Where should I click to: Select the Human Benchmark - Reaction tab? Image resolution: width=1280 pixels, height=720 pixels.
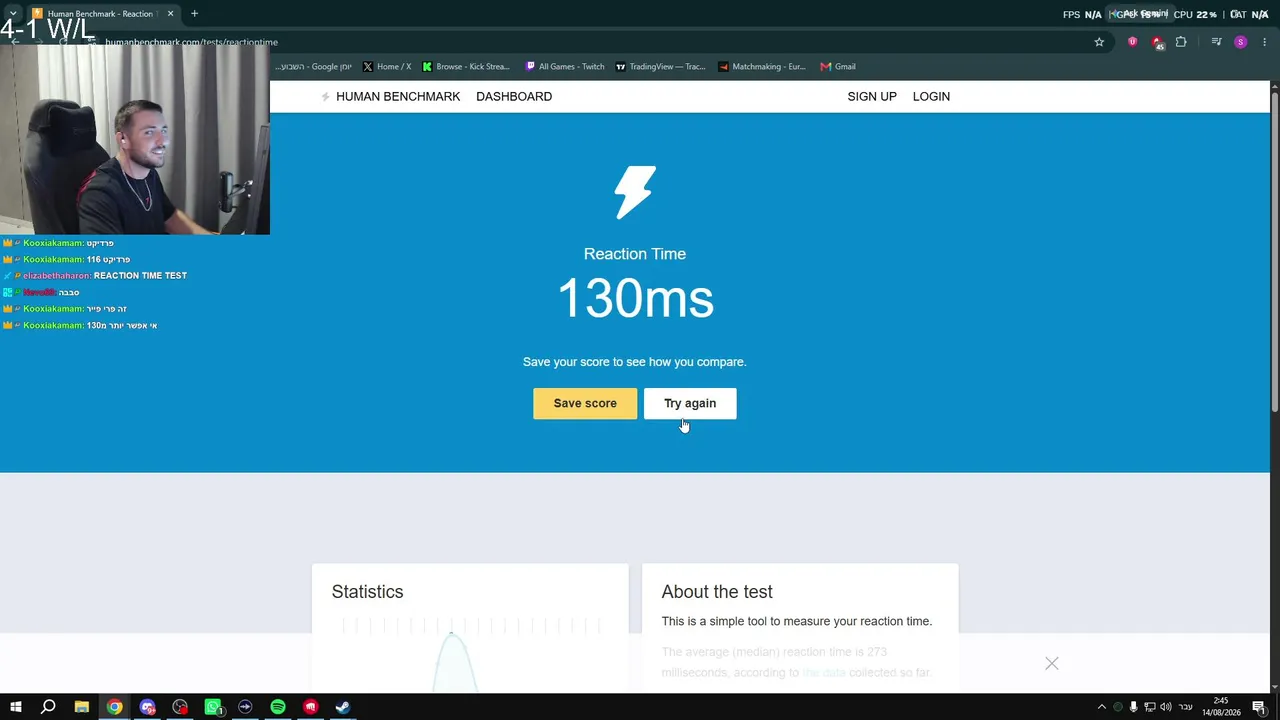pos(103,14)
